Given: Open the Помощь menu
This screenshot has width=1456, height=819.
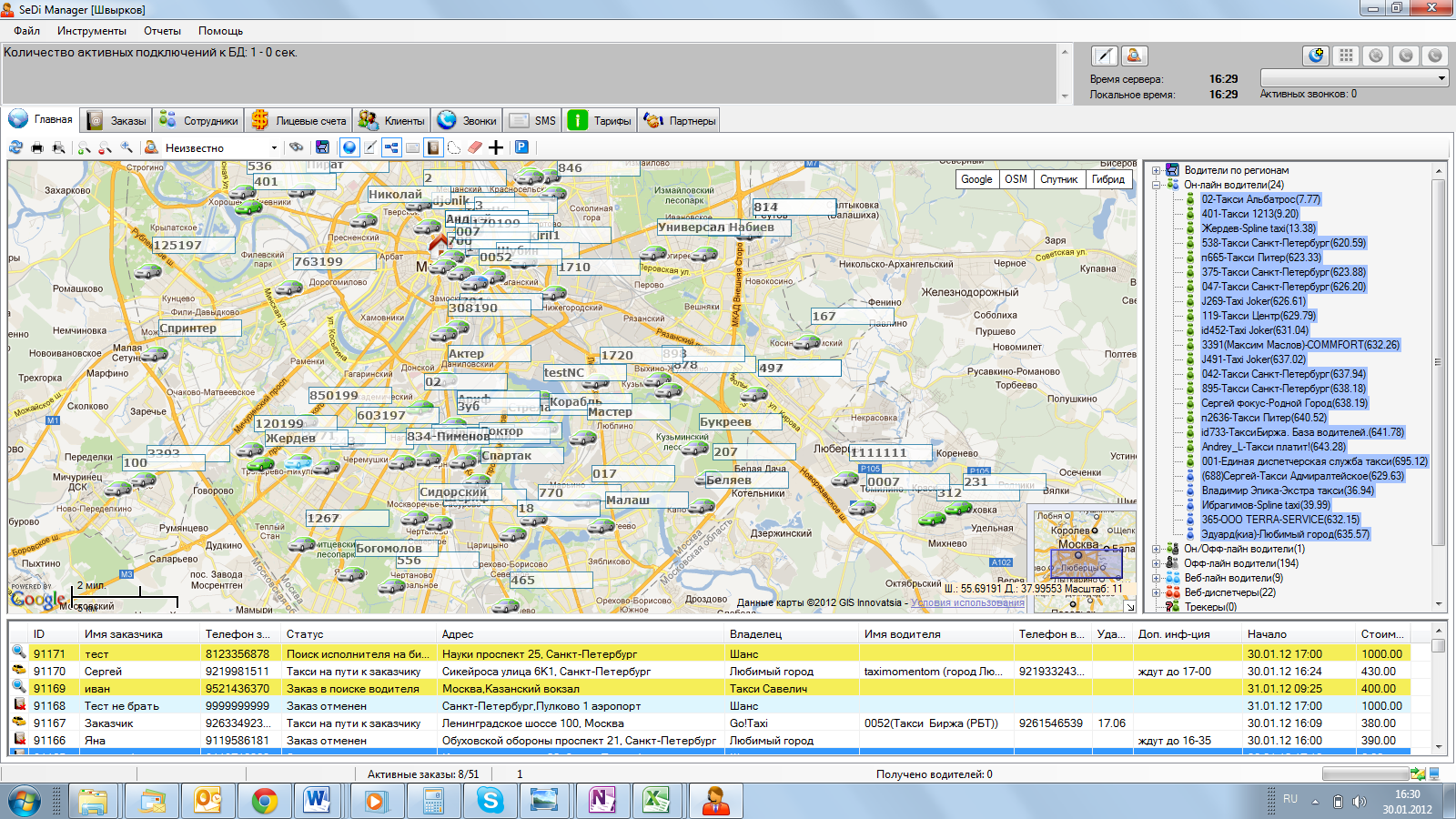Looking at the screenshot, I should pyautogui.click(x=220, y=31).
